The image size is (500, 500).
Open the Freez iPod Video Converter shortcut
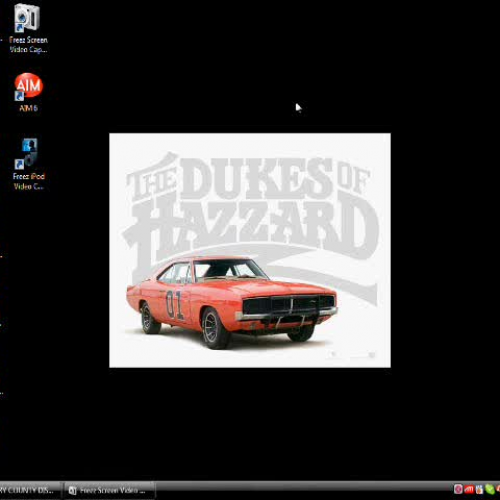tap(28, 164)
